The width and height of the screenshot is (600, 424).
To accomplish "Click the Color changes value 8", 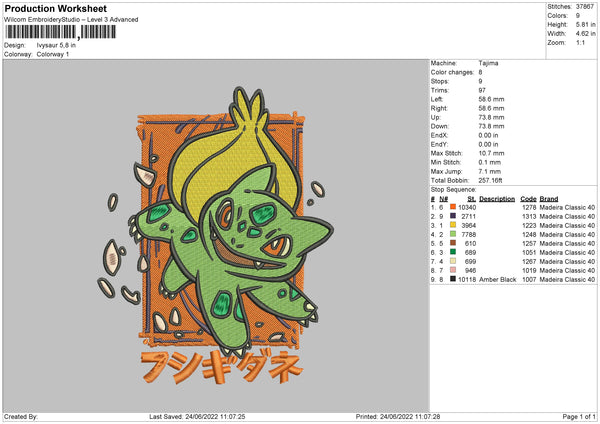I will (480, 72).
